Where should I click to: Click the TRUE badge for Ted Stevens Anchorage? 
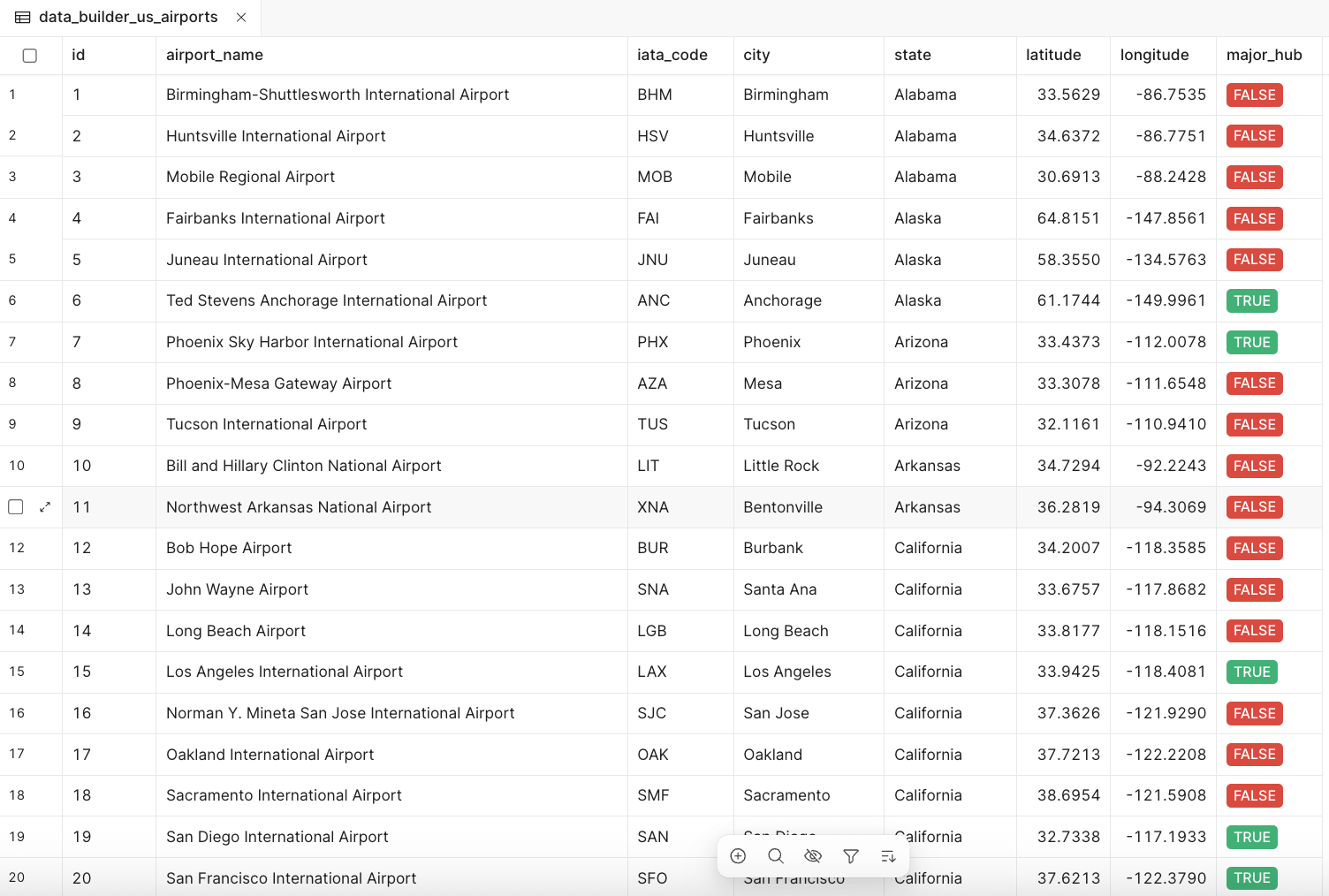point(1251,300)
